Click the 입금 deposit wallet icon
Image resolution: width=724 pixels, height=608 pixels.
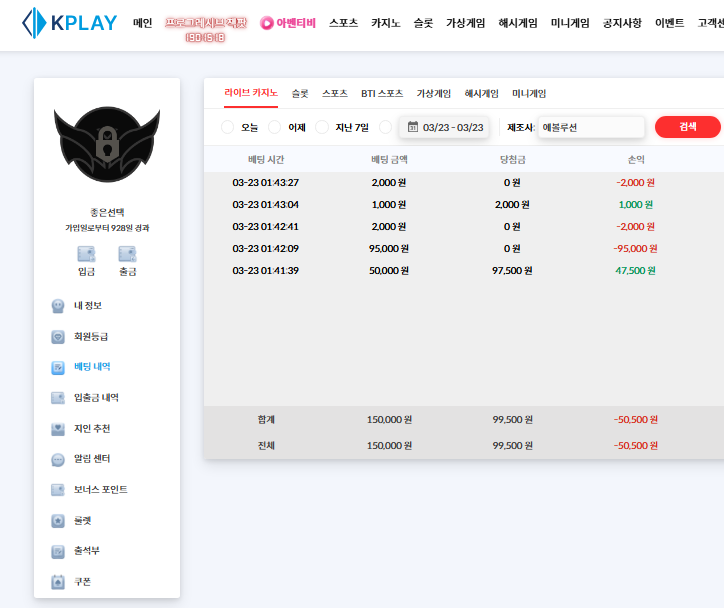86,254
